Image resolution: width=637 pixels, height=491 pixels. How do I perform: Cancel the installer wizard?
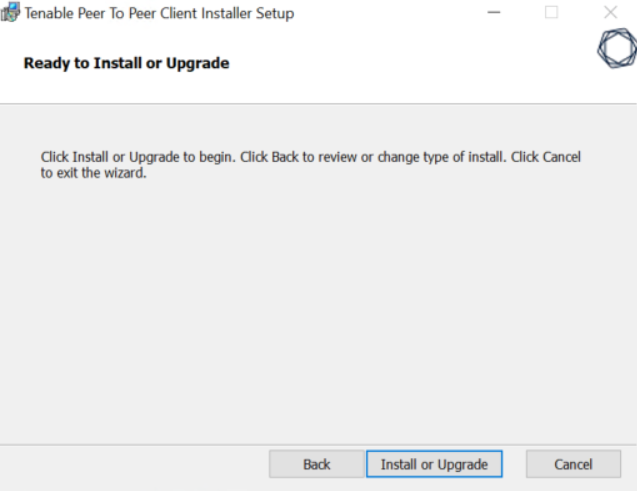click(573, 464)
